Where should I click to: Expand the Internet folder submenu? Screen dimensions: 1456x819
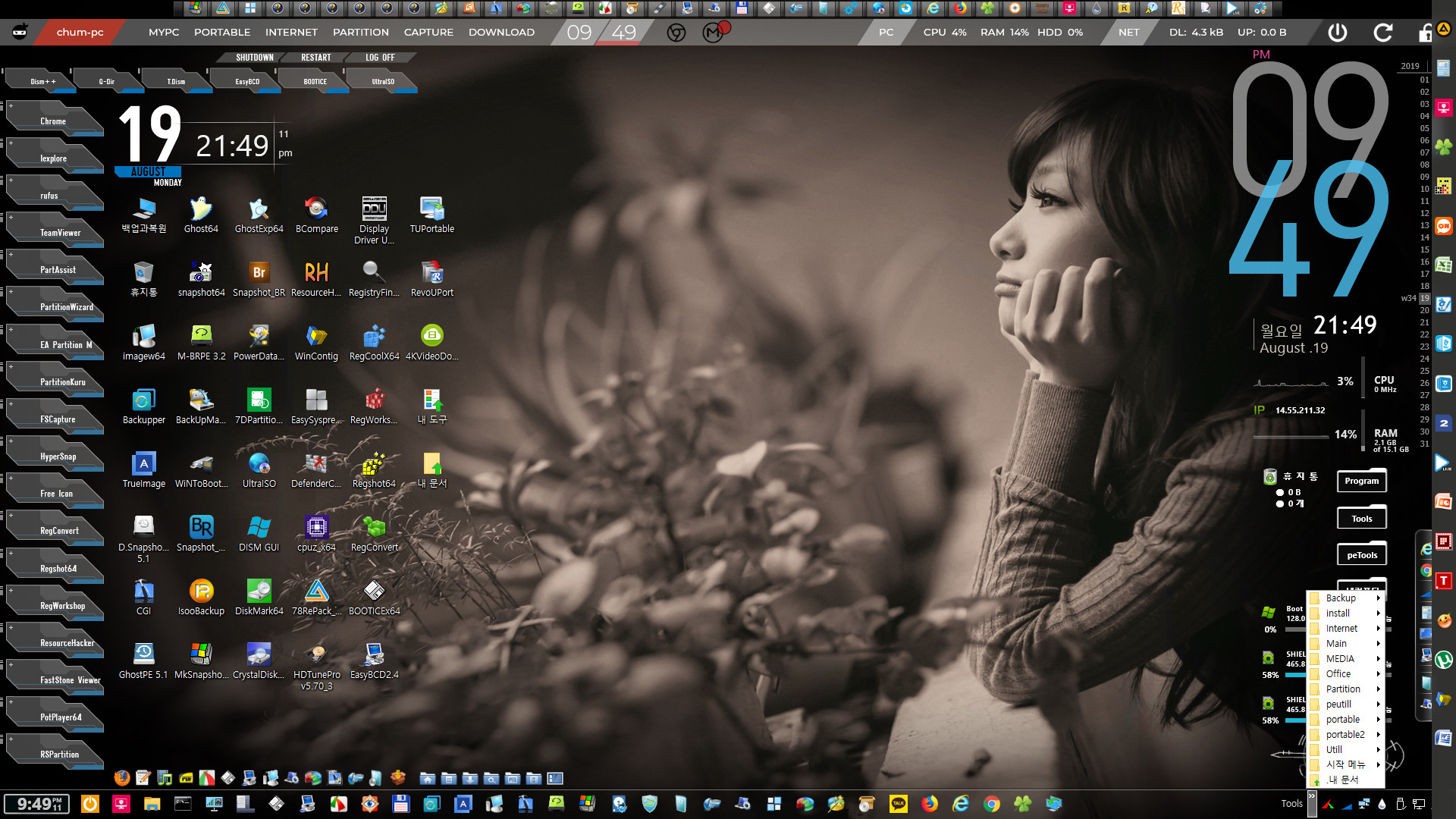(1345, 629)
